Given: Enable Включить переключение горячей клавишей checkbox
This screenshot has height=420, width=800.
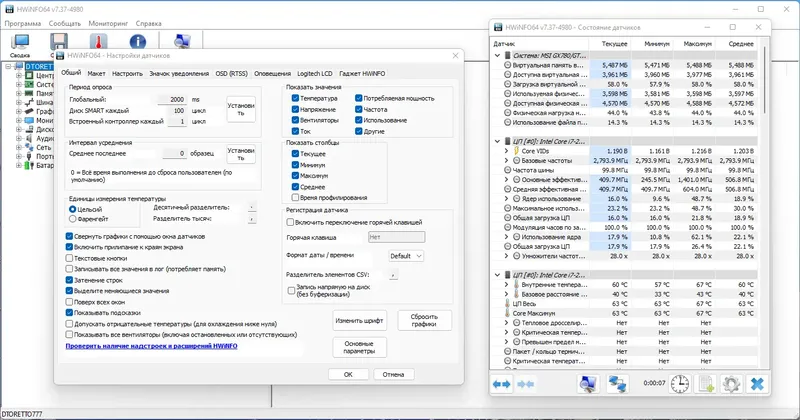Looking at the screenshot, I should [x=290, y=223].
